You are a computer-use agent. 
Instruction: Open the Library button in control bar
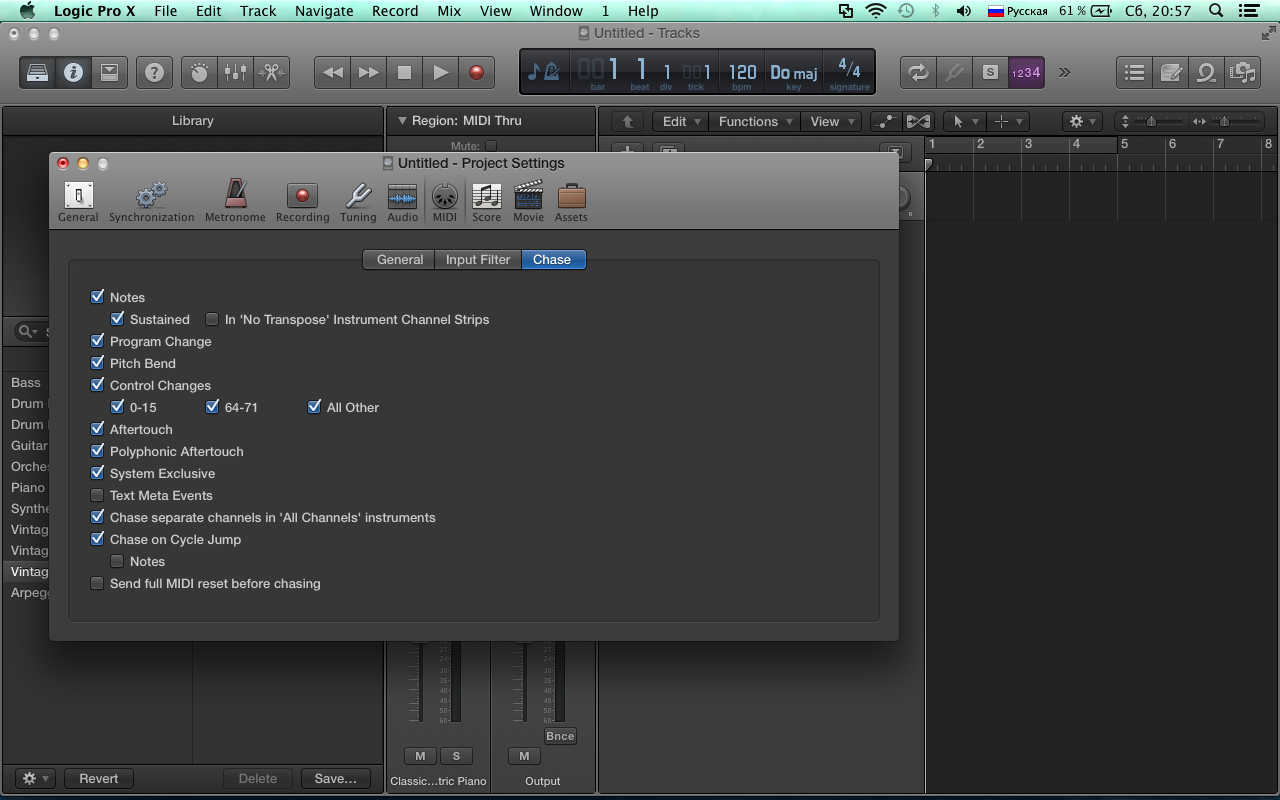point(38,72)
